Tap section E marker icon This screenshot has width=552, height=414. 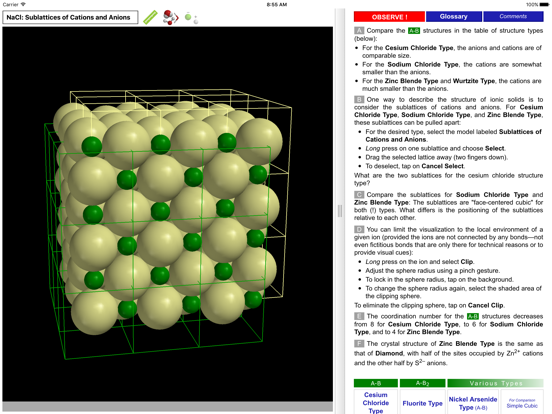359,316
